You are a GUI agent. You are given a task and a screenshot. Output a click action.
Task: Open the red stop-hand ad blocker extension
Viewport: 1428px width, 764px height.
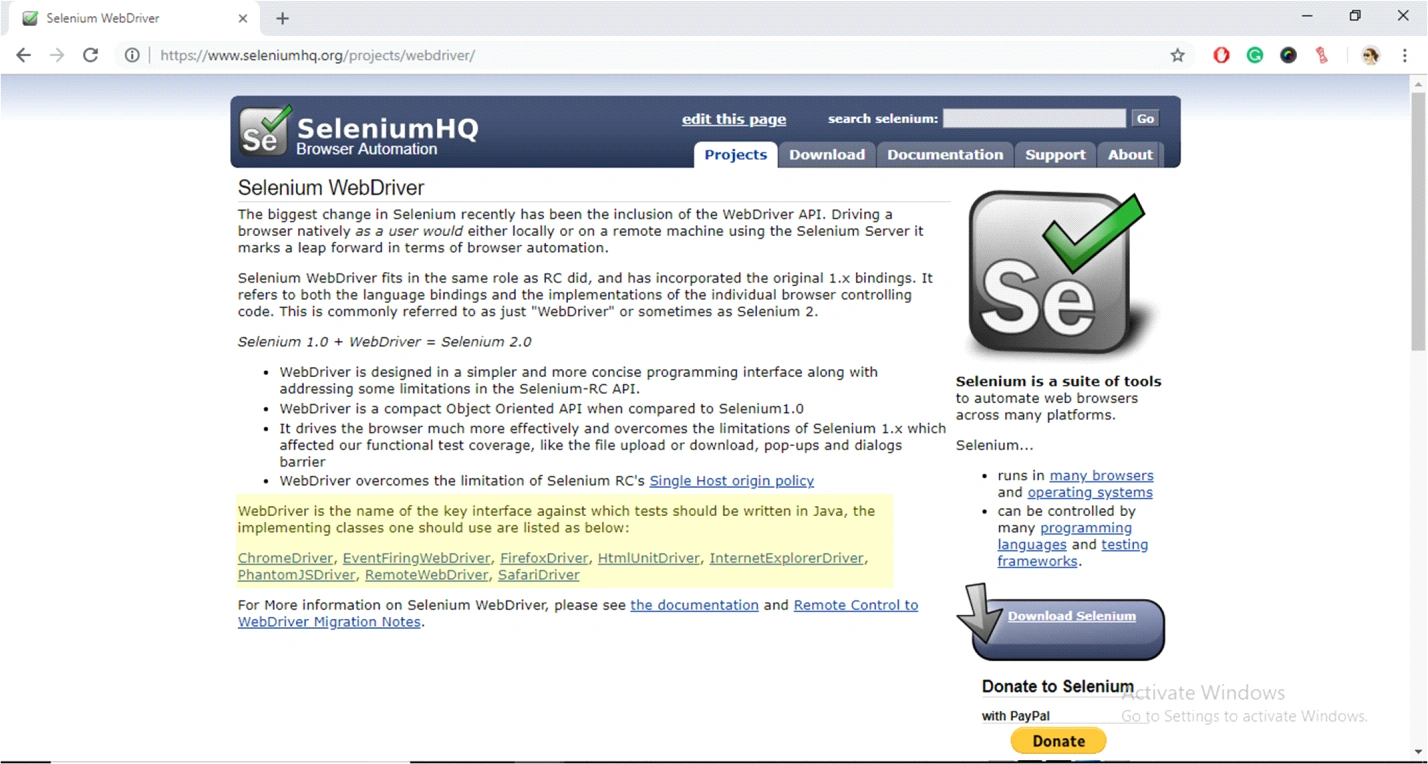[x=1221, y=55]
